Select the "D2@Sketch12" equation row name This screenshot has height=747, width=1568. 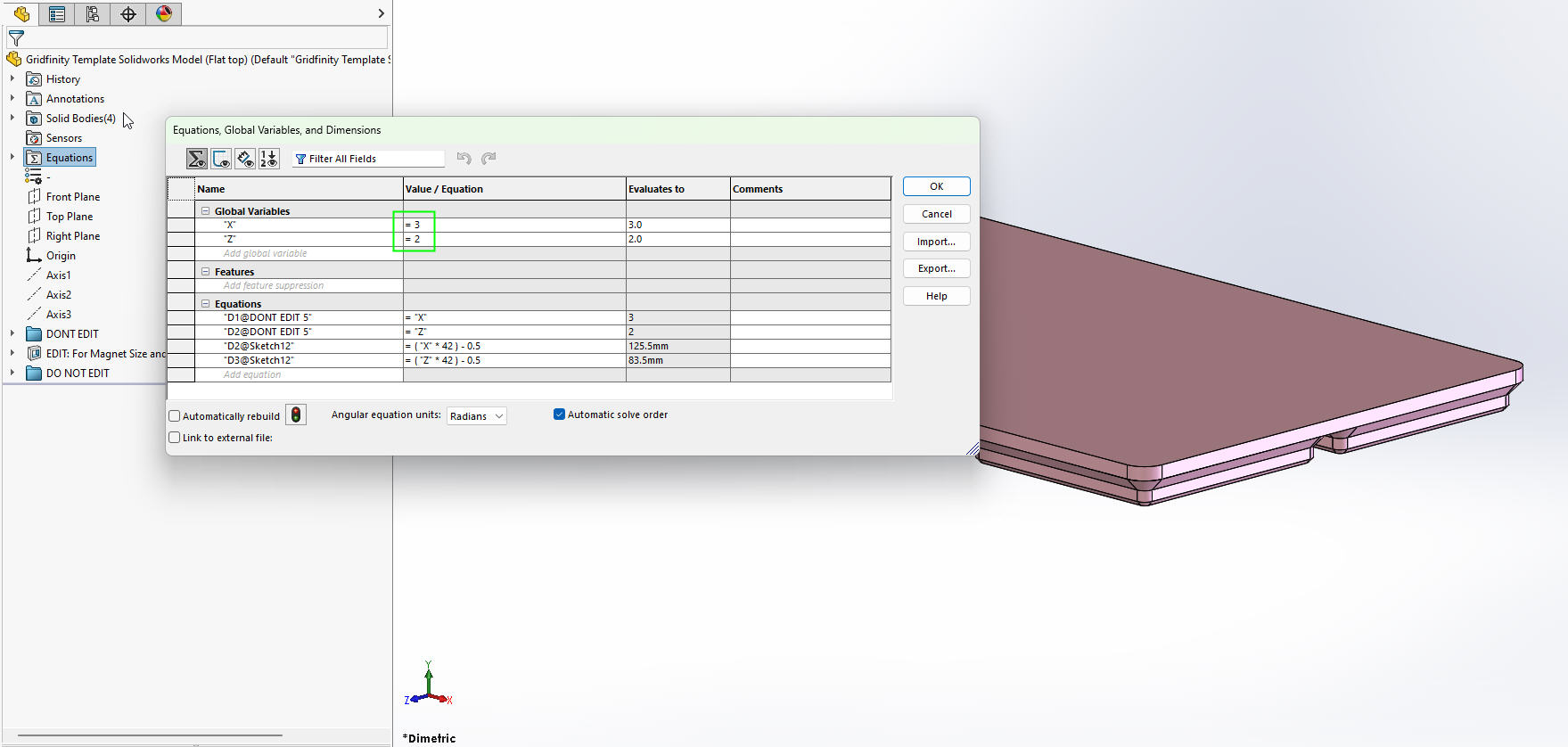coord(299,346)
